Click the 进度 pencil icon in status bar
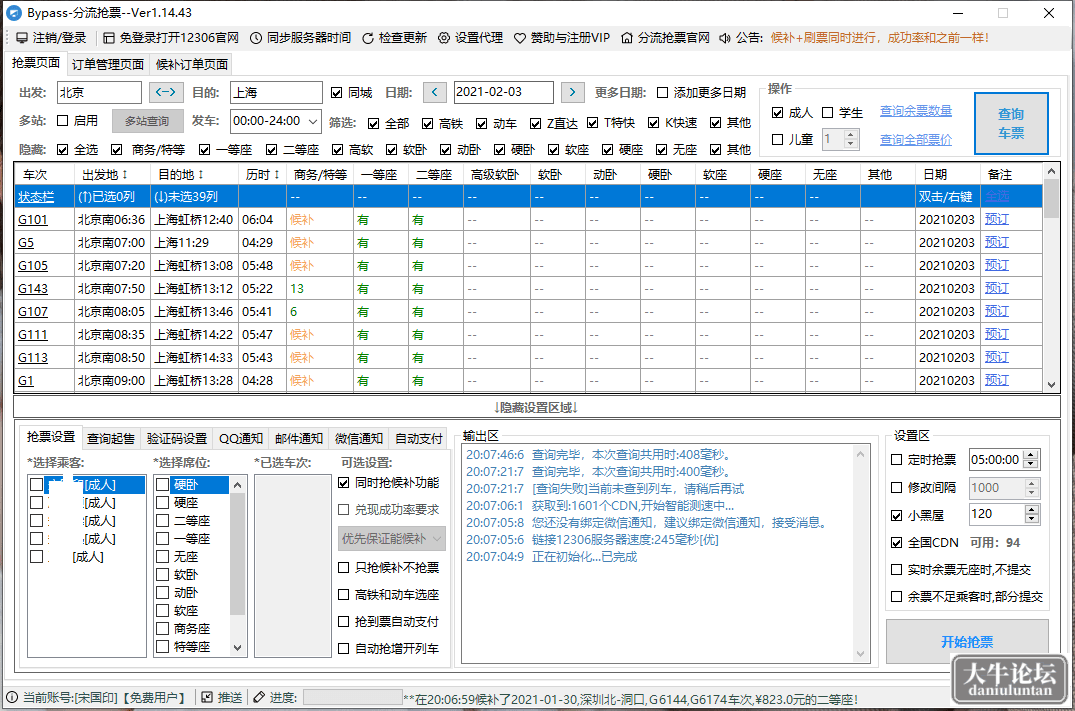This screenshot has height=711, width=1075. tap(259, 697)
